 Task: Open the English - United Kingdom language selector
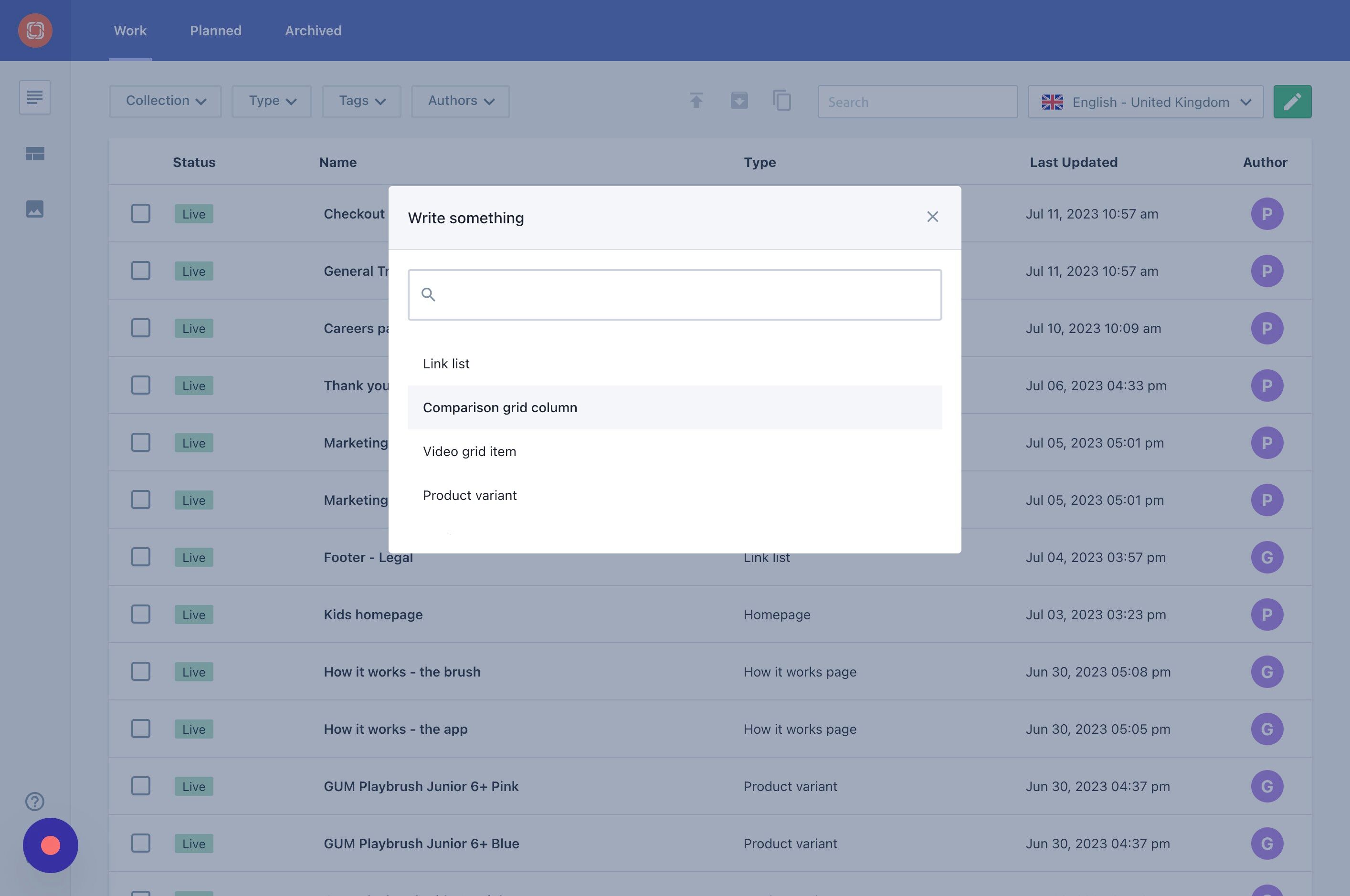(x=1145, y=102)
